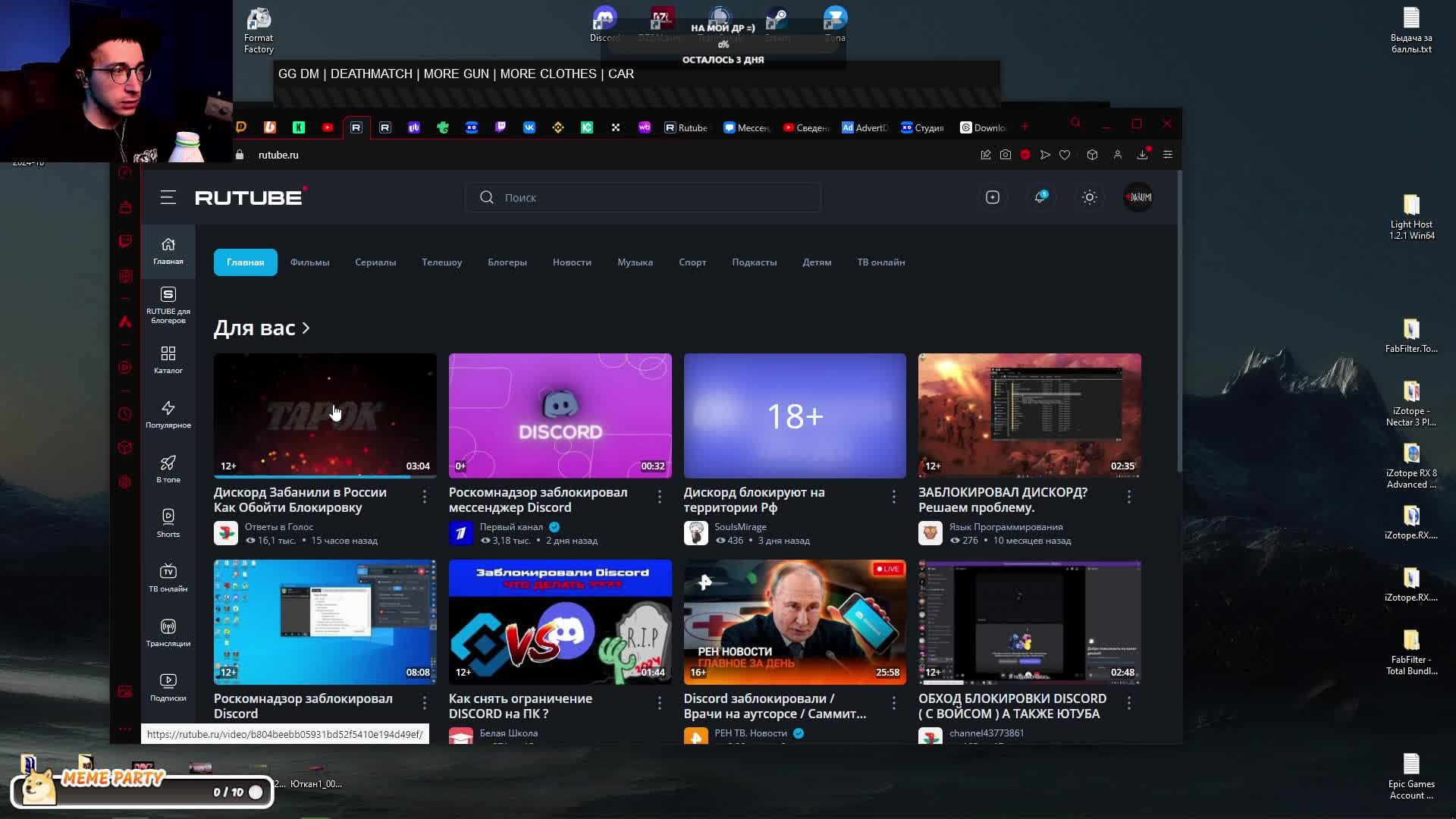The height and width of the screenshot is (819, 1456).
Task: Open options for Дискорд Забанили в России video
Action: [425, 497]
